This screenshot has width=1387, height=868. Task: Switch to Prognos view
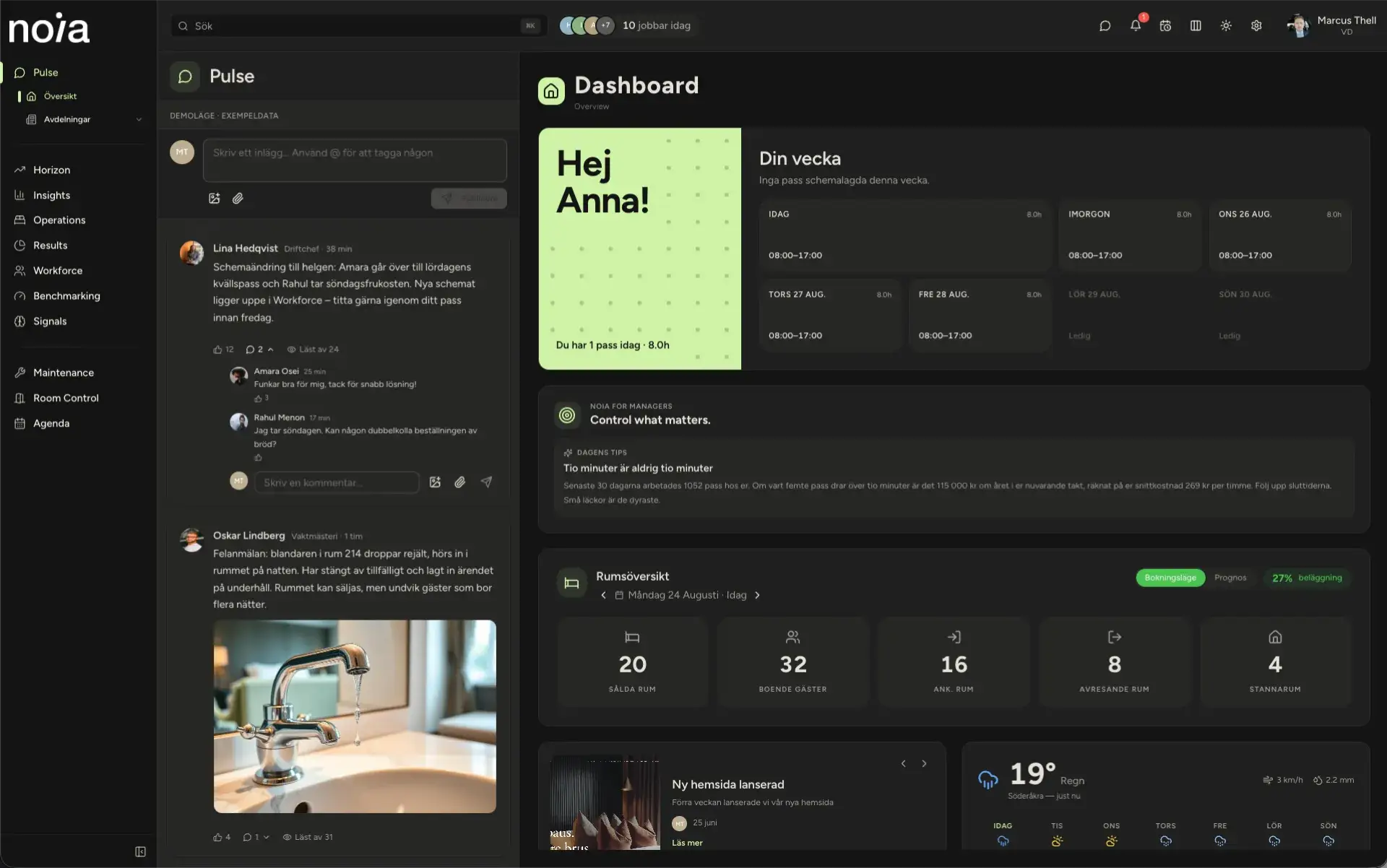[x=1230, y=578]
